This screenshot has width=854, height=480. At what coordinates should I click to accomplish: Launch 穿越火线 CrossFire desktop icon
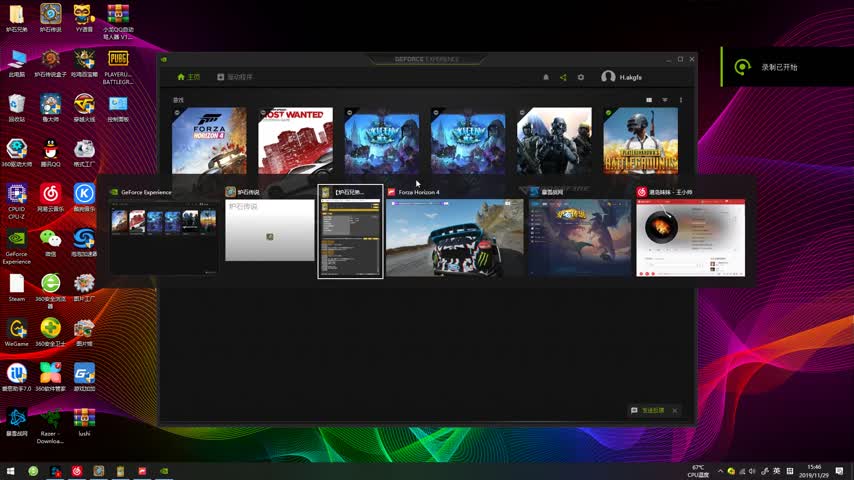(84, 108)
